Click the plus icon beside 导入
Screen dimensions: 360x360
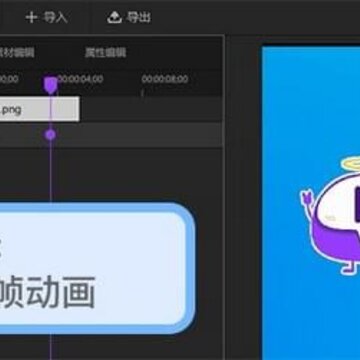tap(31, 17)
